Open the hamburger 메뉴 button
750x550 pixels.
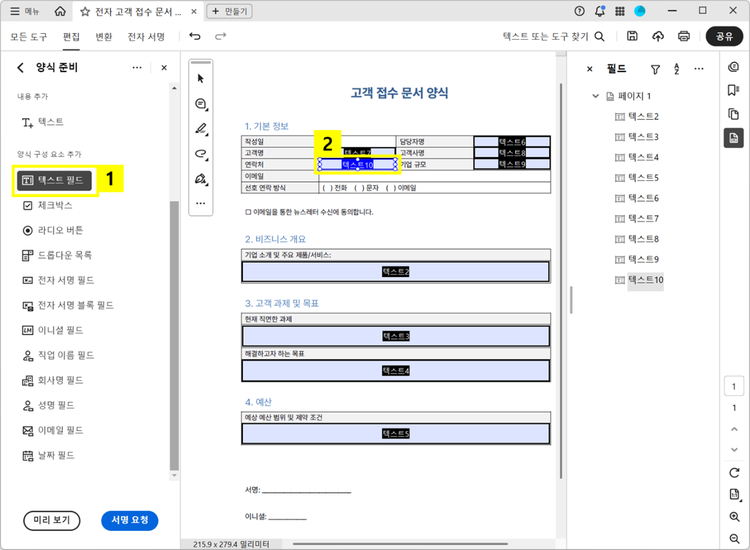(24, 11)
